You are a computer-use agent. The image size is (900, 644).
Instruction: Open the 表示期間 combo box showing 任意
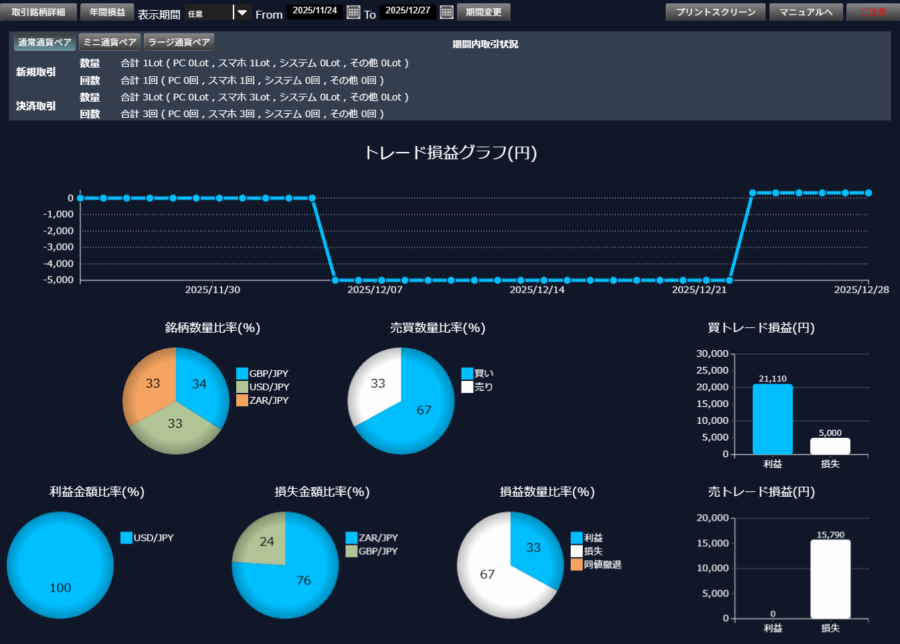208,13
